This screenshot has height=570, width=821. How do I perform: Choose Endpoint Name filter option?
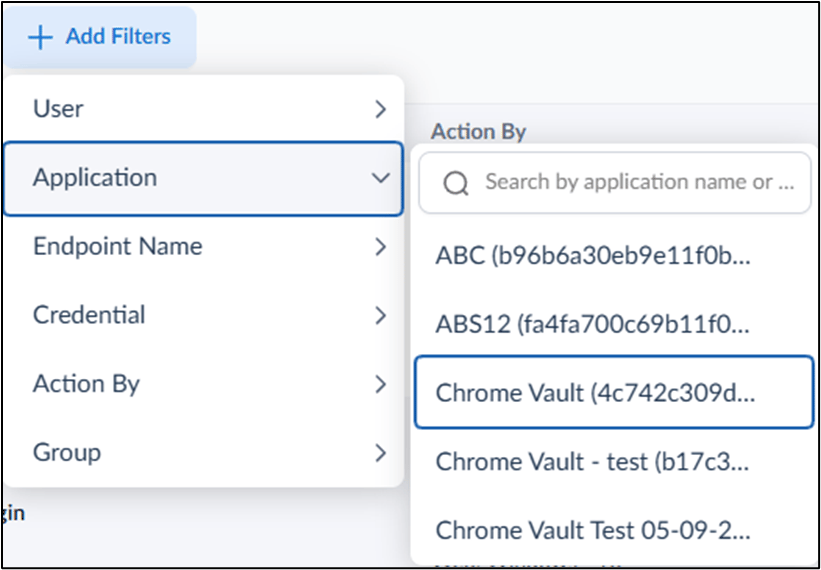204,247
